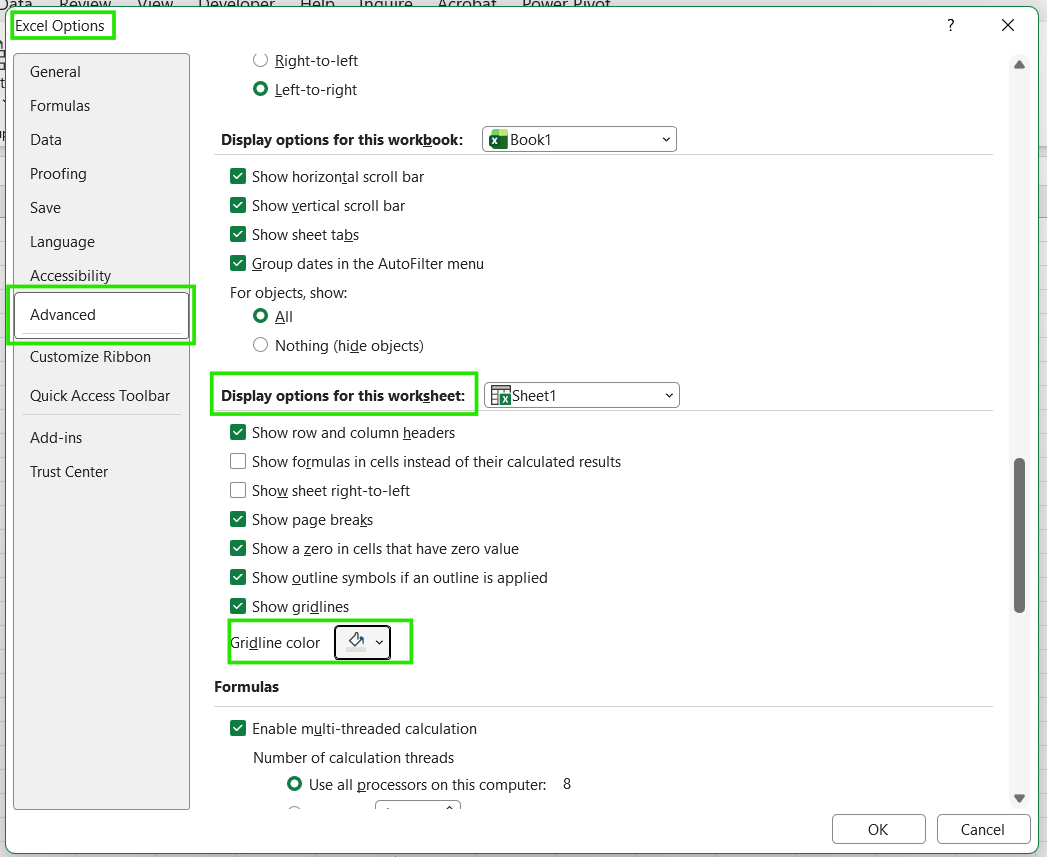Select the Right-to-left direction option
The height and width of the screenshot is (857, 1047).
pos(260,60)
